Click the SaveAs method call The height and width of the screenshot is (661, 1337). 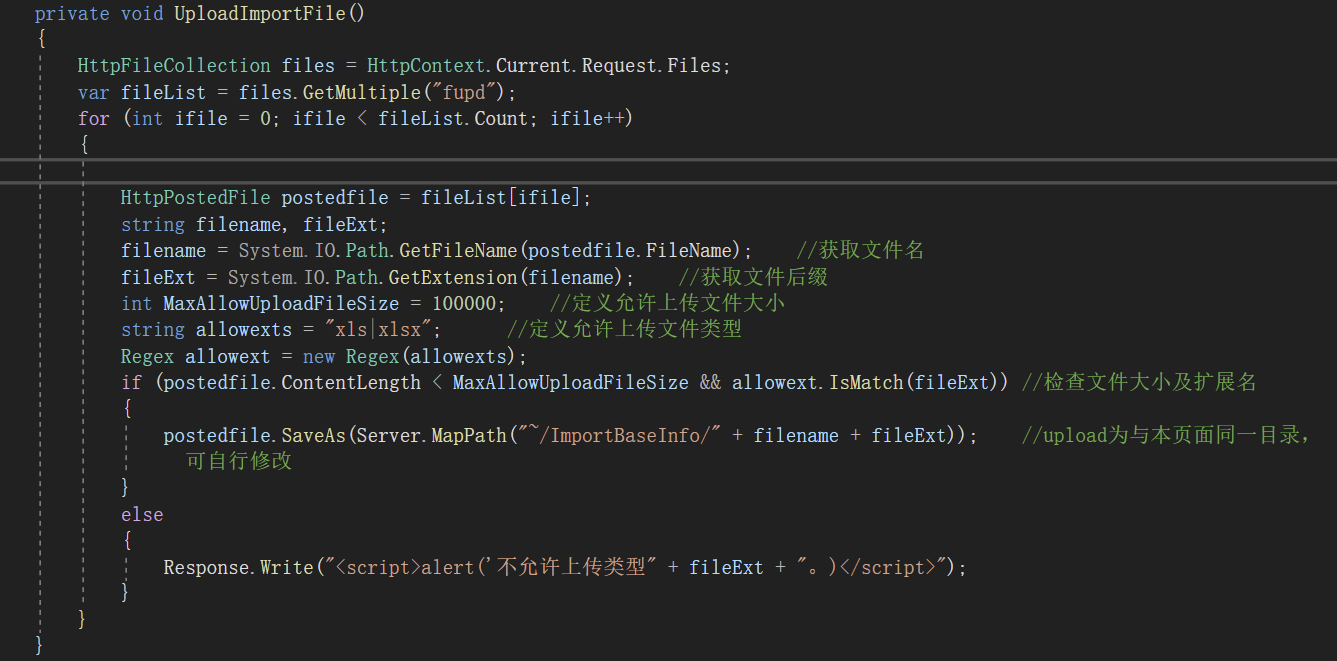(313, 435)
